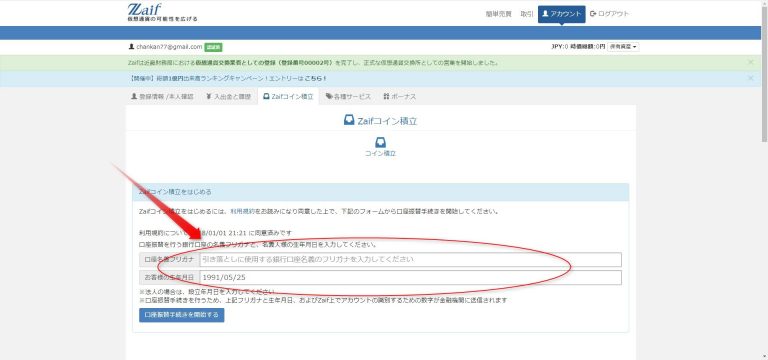
Task: Click the Zaif logo
Action: point(162,12)
